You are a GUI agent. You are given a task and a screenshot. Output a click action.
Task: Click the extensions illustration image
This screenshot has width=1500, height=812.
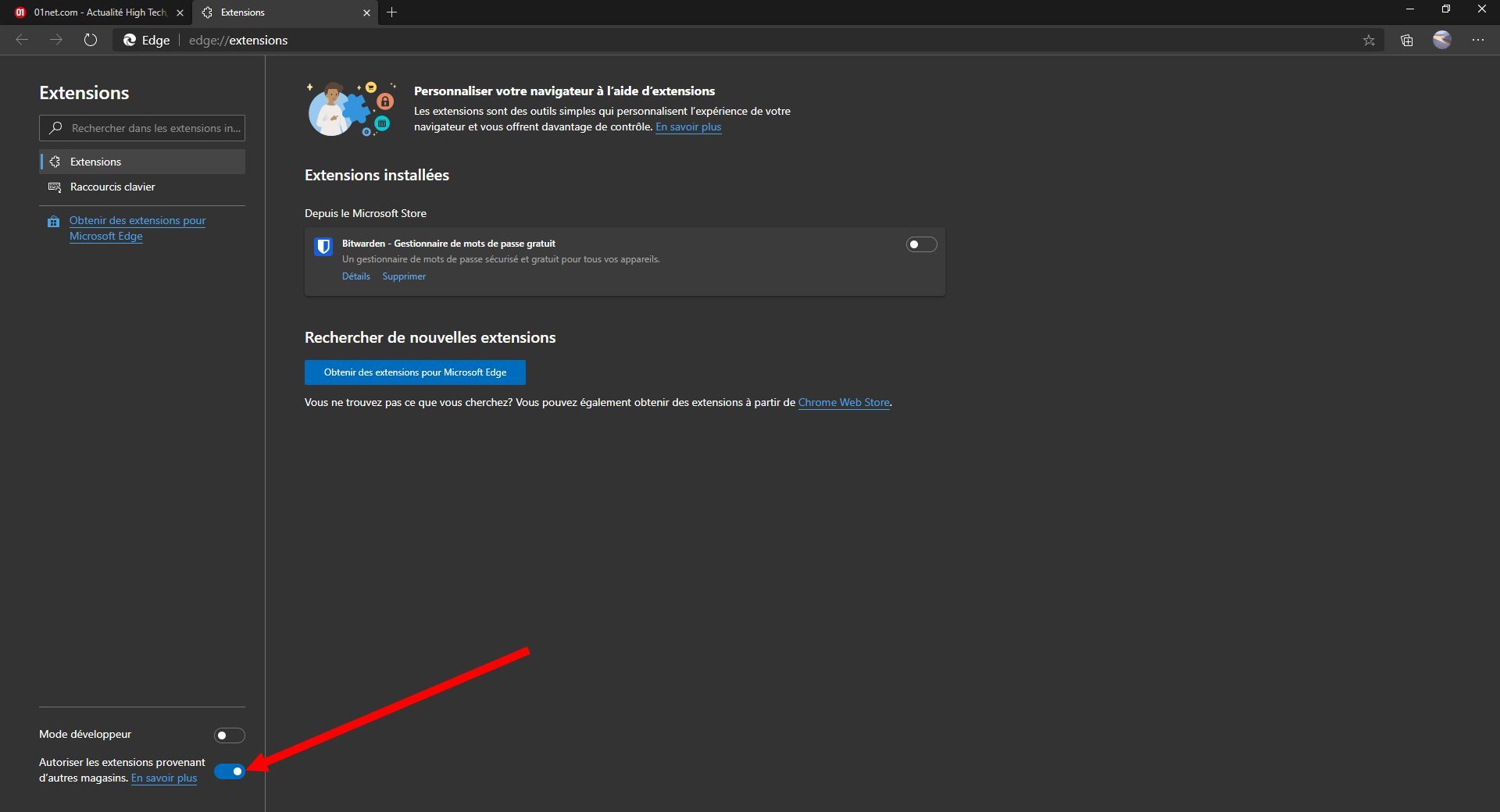(x=352, y=109)
